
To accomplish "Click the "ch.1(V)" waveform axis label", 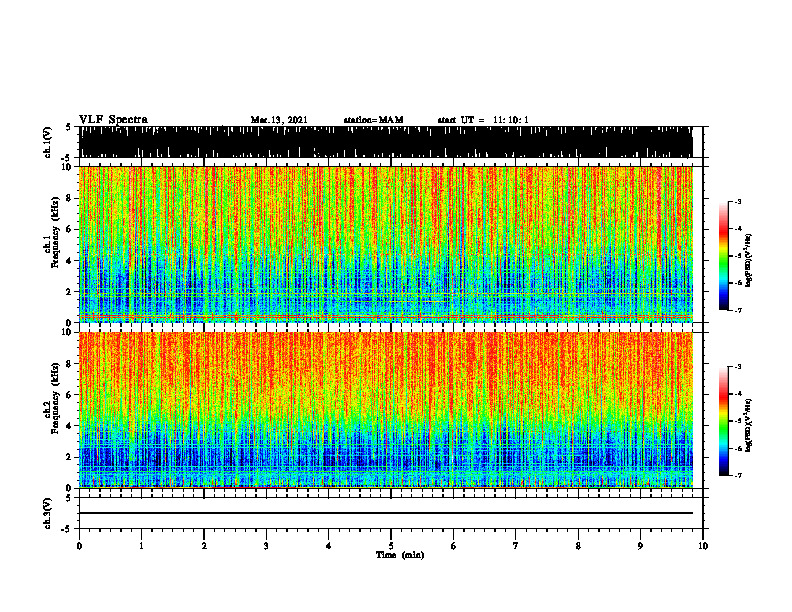I will point(47,142).
